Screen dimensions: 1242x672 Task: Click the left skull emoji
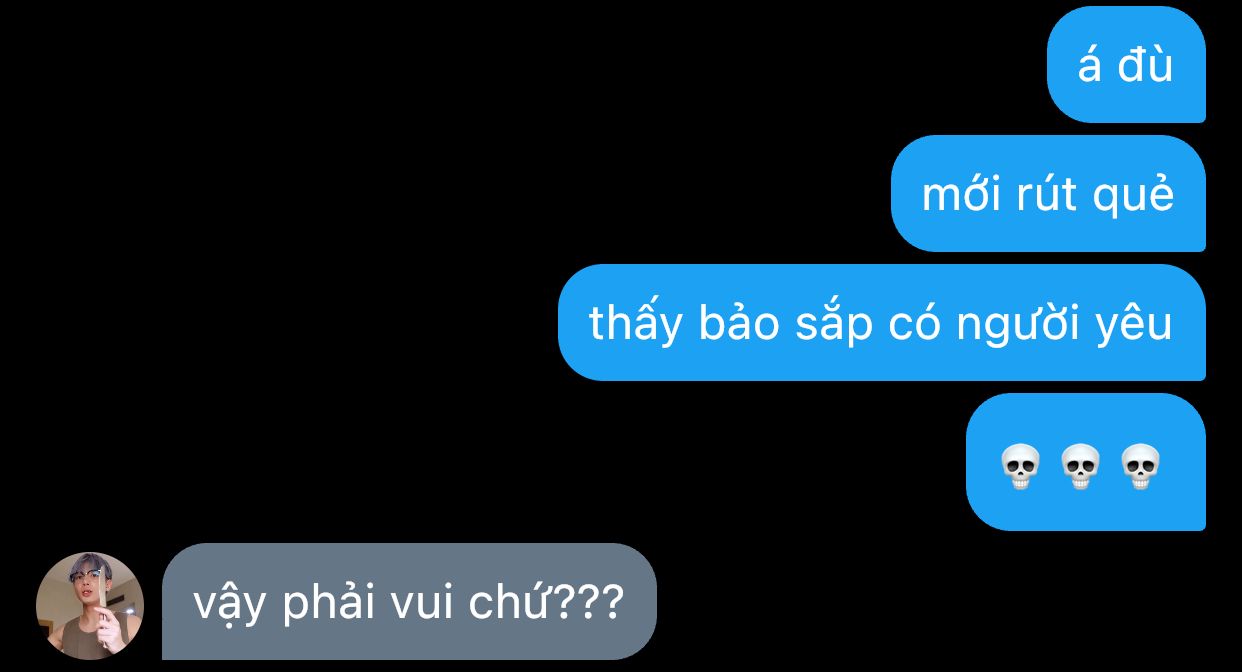coord(1021,467)
